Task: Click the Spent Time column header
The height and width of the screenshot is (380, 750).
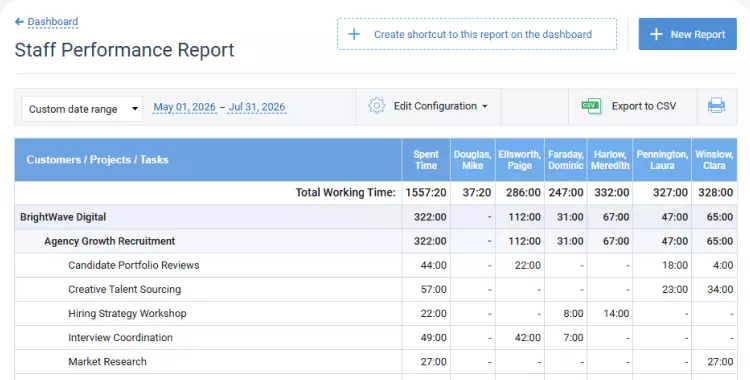Action: click(x=426, y=160)
